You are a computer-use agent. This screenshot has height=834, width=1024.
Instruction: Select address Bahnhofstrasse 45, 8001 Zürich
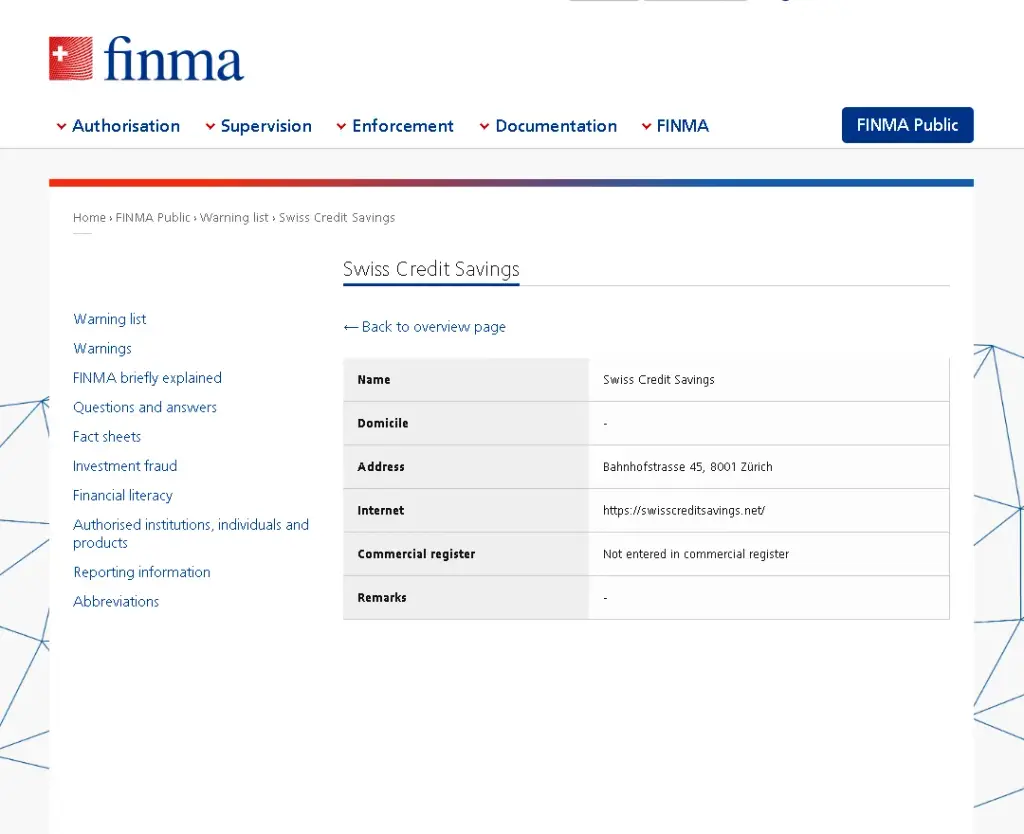[688, 467]
